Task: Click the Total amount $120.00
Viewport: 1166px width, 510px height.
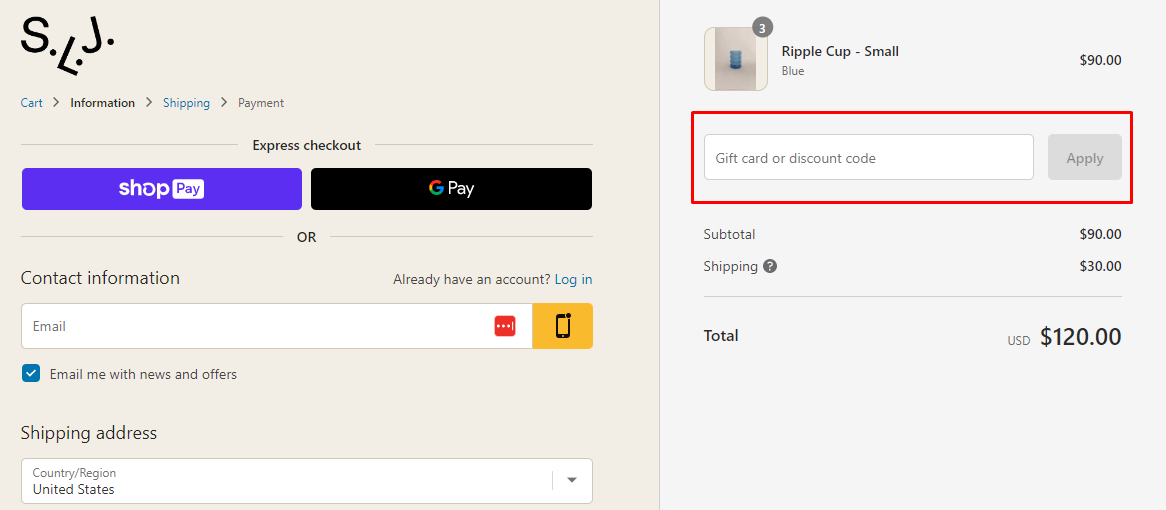Action: tap(1080, 337)
